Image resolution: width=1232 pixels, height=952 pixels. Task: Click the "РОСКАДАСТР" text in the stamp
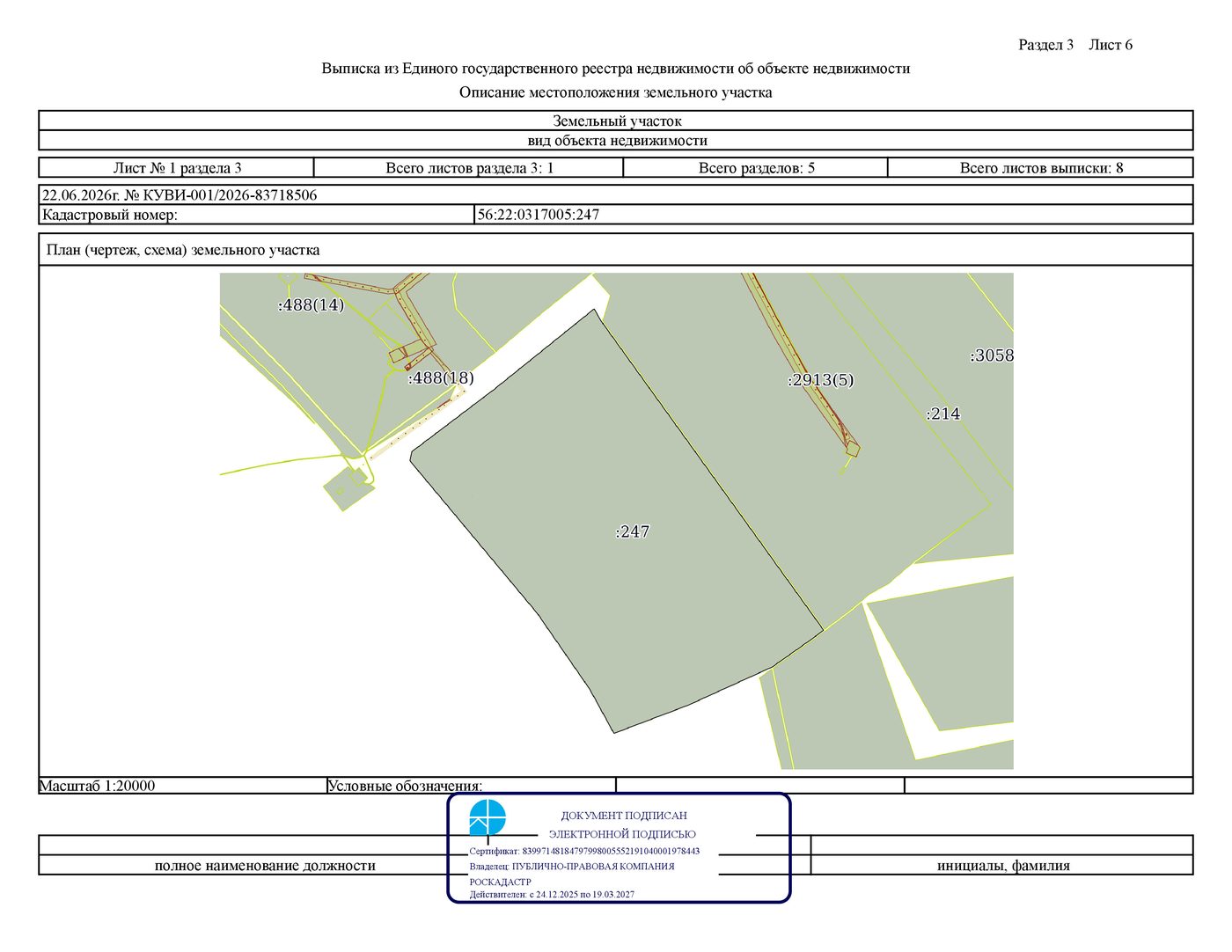tap(501, 882)
